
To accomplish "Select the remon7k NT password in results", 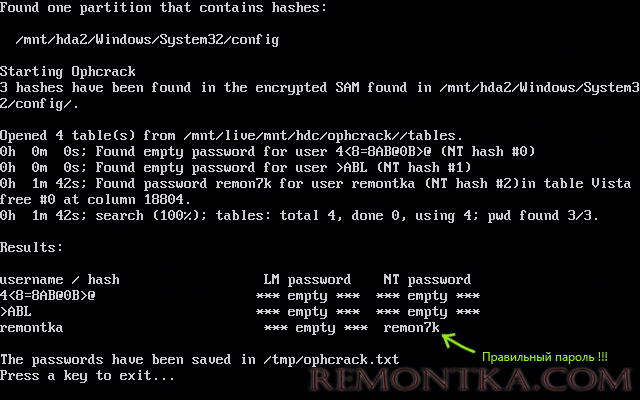I will 411,326.
